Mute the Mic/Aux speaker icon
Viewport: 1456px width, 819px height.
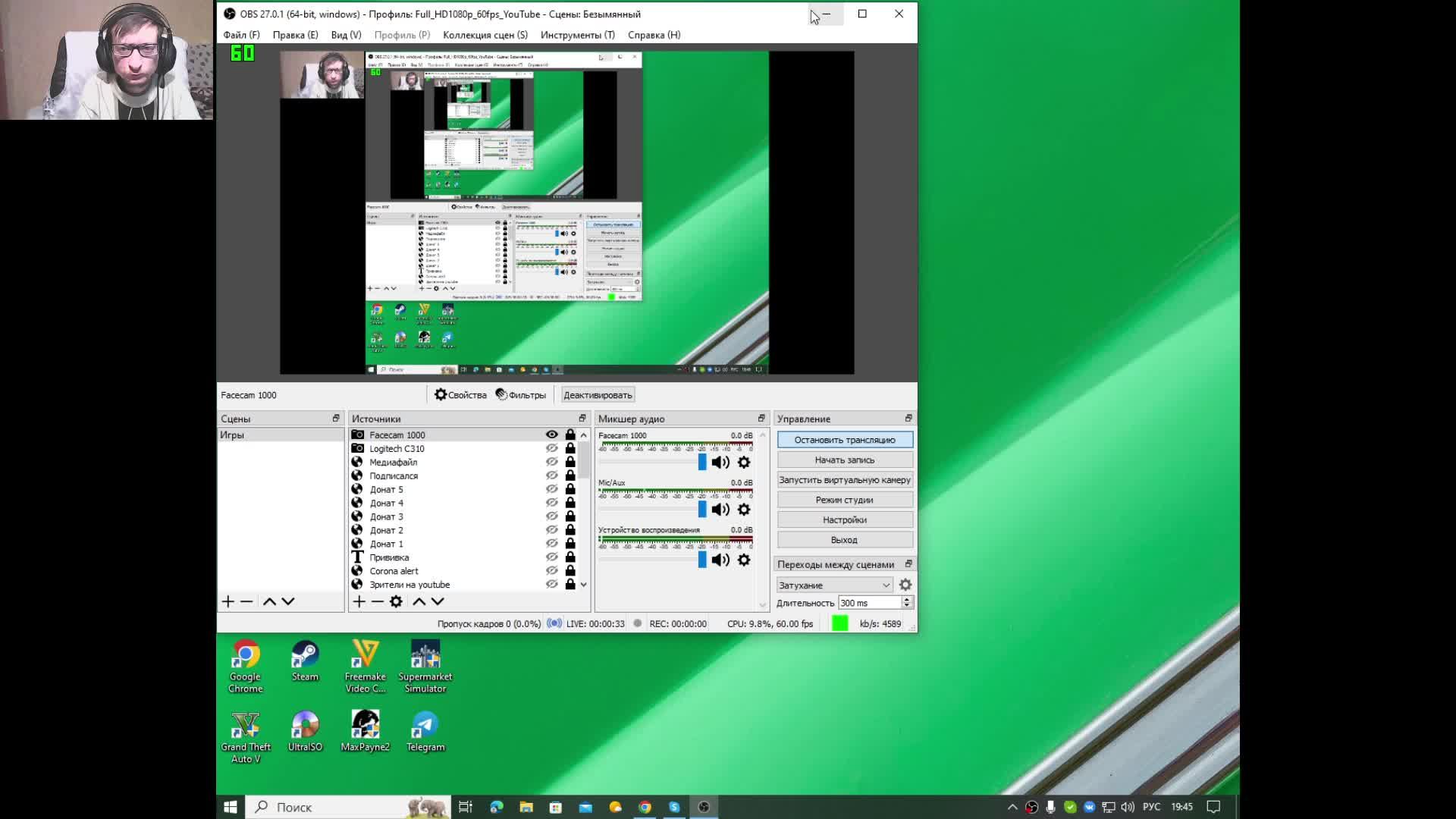click(720, 510)
